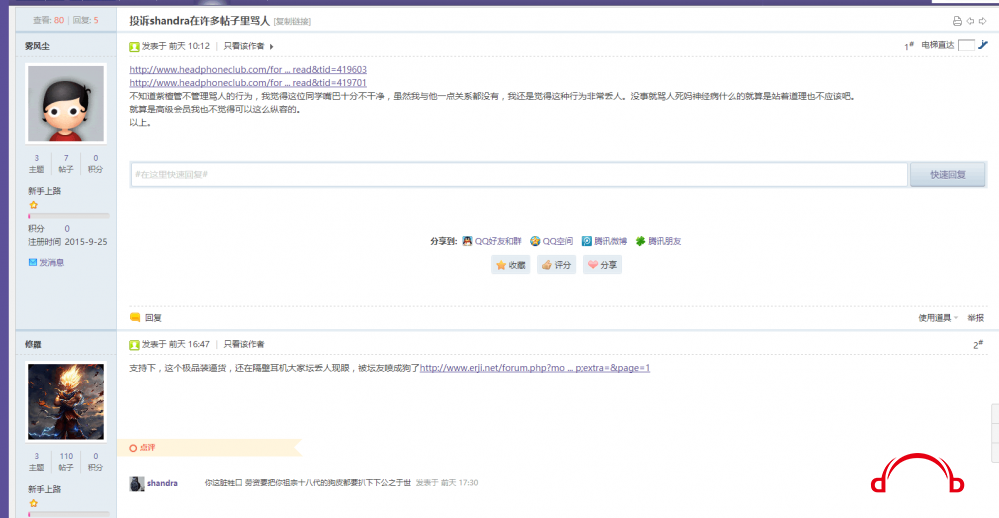The width and height of the screenshot is (999, 518).
Task: Click the 点评 comment label
Action: coord(147,447)
